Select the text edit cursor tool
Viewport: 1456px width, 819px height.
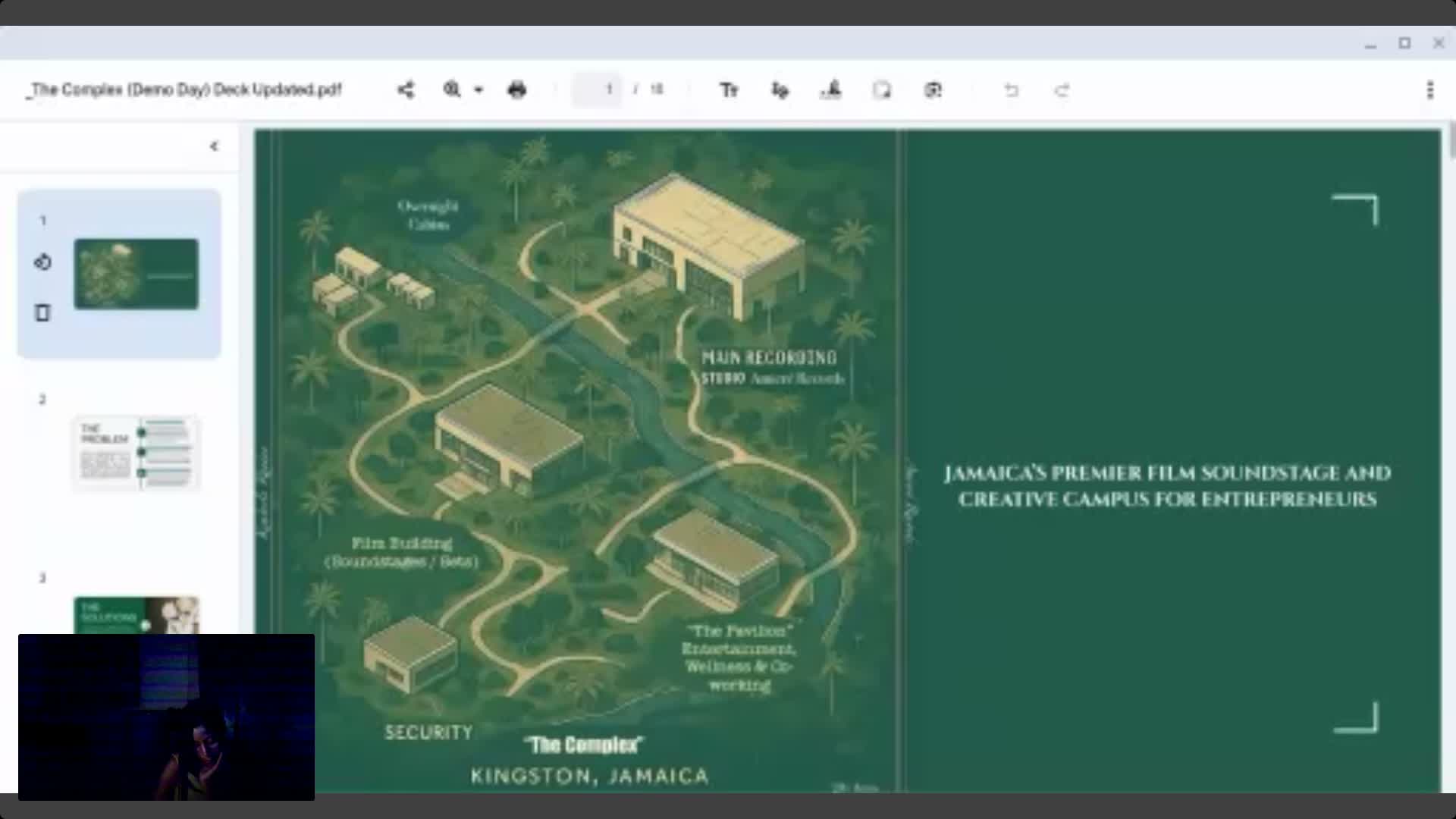[780, 90]
